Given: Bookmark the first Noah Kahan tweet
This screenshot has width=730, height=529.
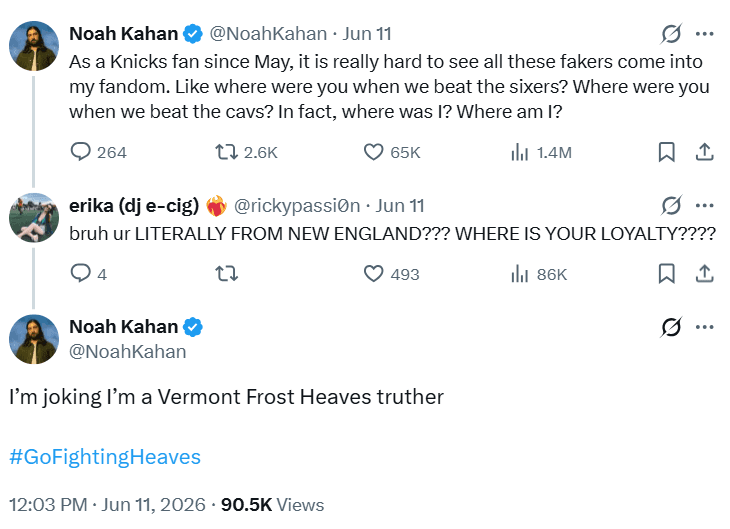Looking at the screenshot, I should point(666,152).
